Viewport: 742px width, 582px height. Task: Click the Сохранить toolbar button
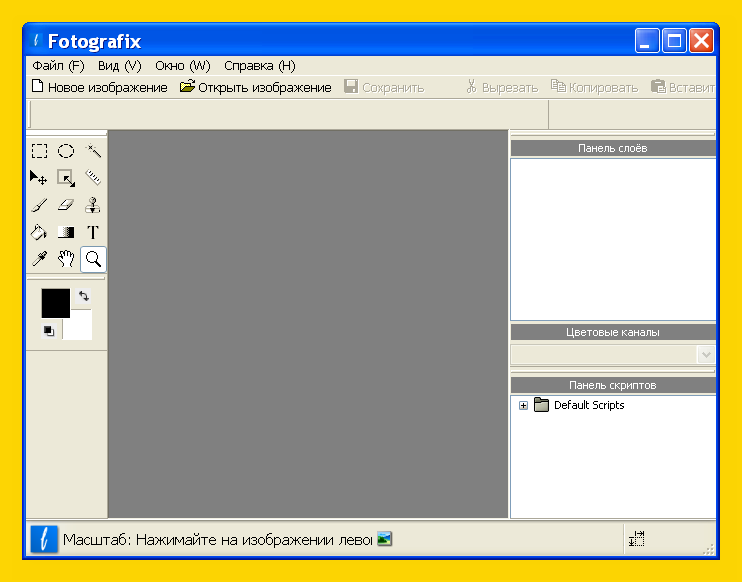[x=384, y=88]
